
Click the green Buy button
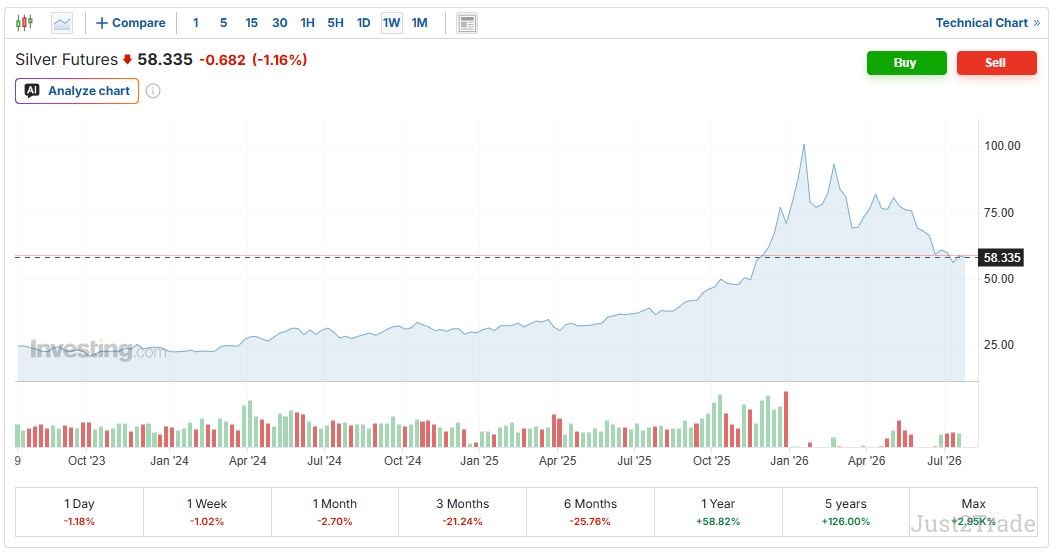[906, 63]
